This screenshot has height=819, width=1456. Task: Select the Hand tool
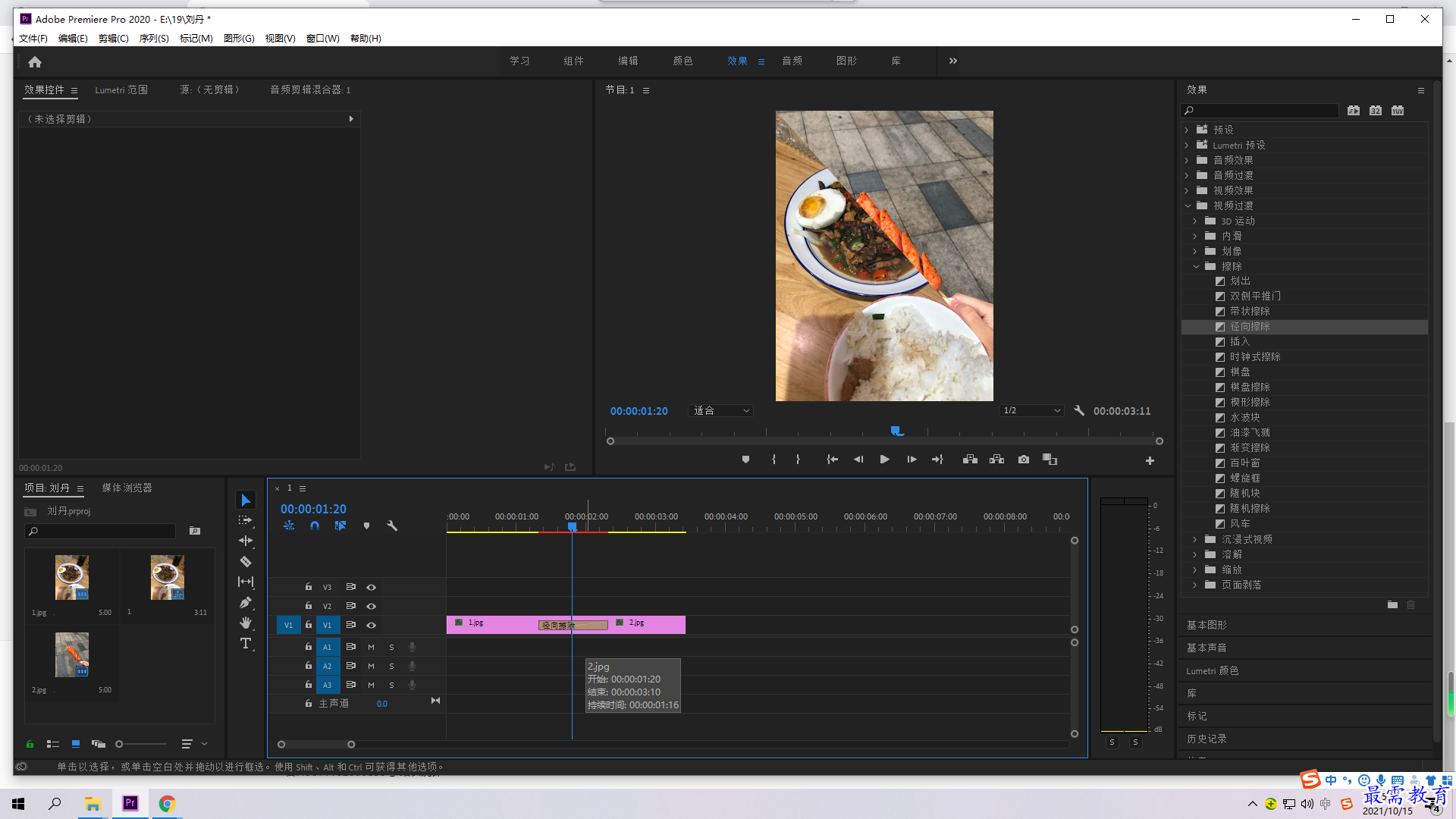point(246,623)
